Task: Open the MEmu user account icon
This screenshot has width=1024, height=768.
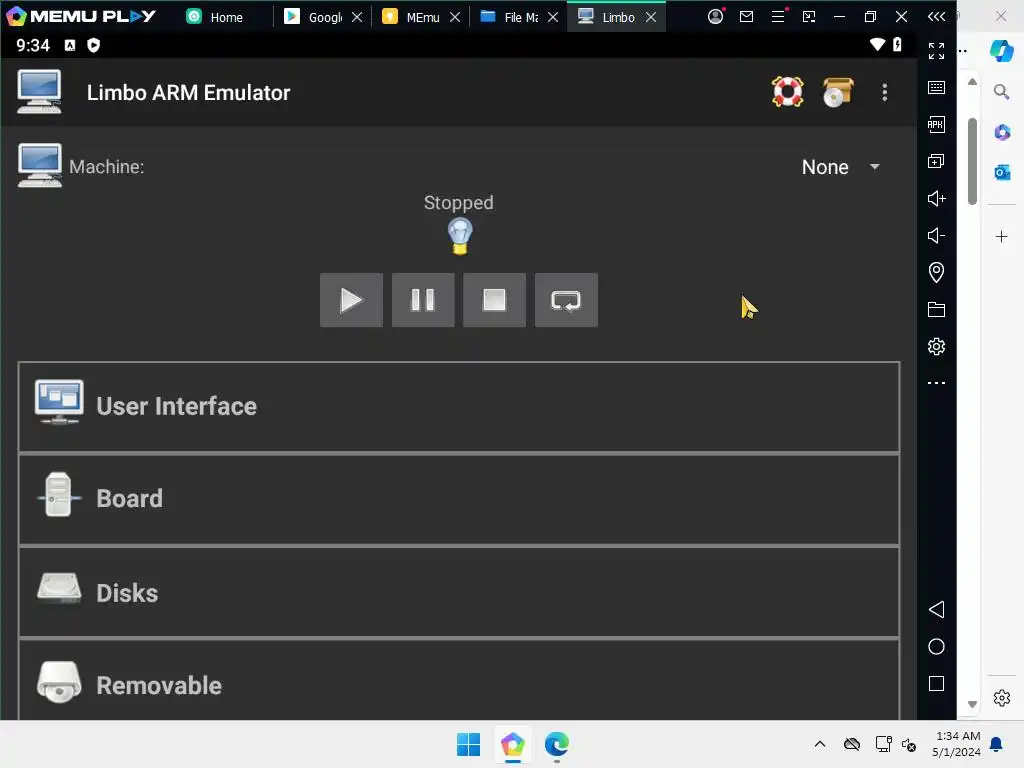Action: tap(716, 16)
